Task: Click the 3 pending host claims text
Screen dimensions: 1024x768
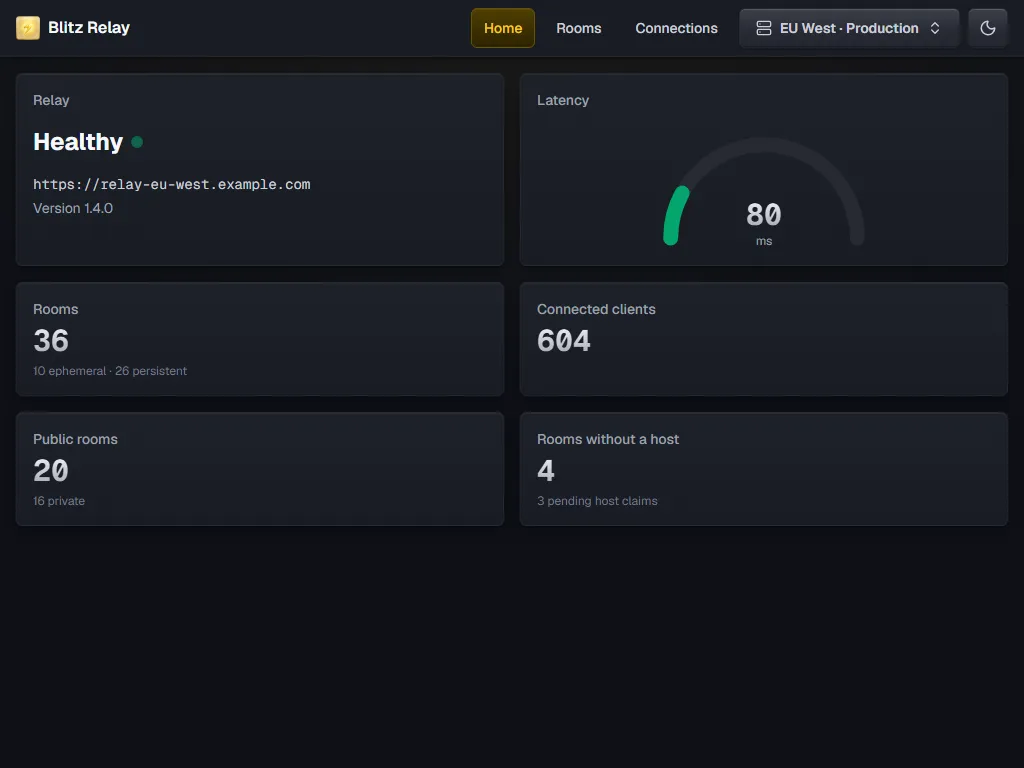Action: coord(597,501)
